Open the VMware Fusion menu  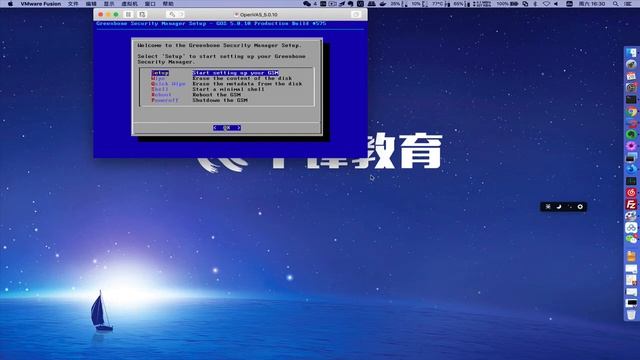click(41, 4)
